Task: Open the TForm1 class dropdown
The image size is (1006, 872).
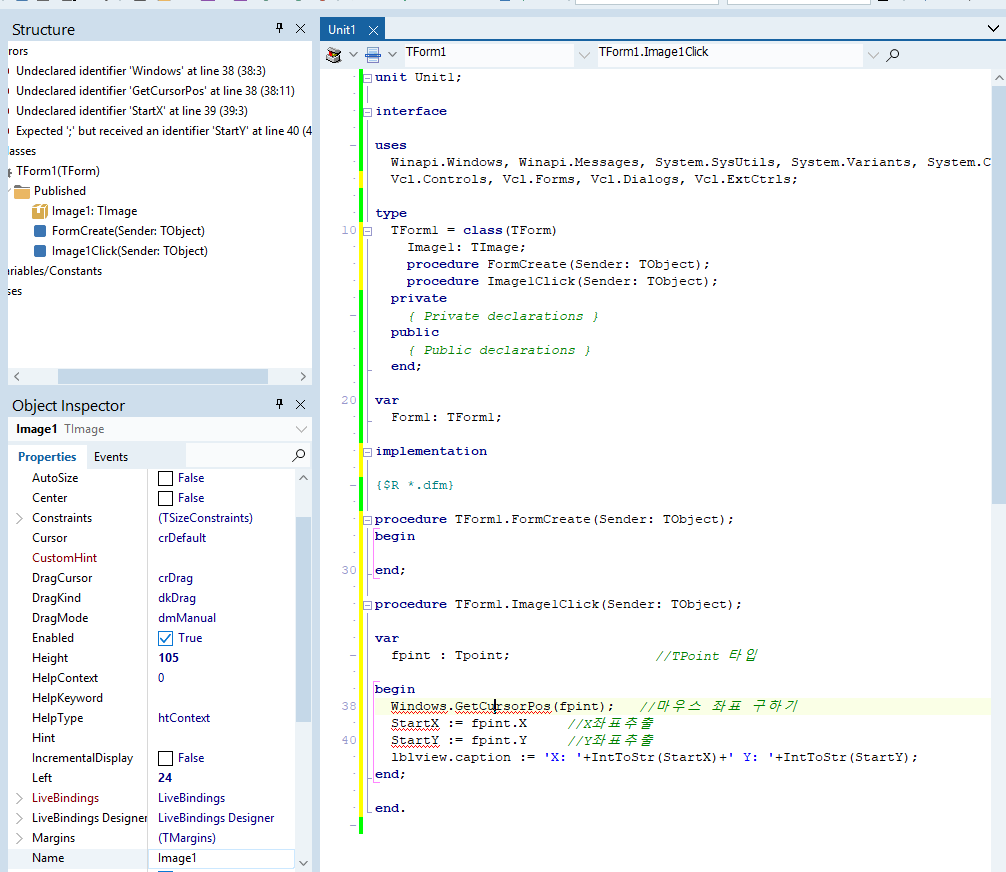Action: [583, 54]
